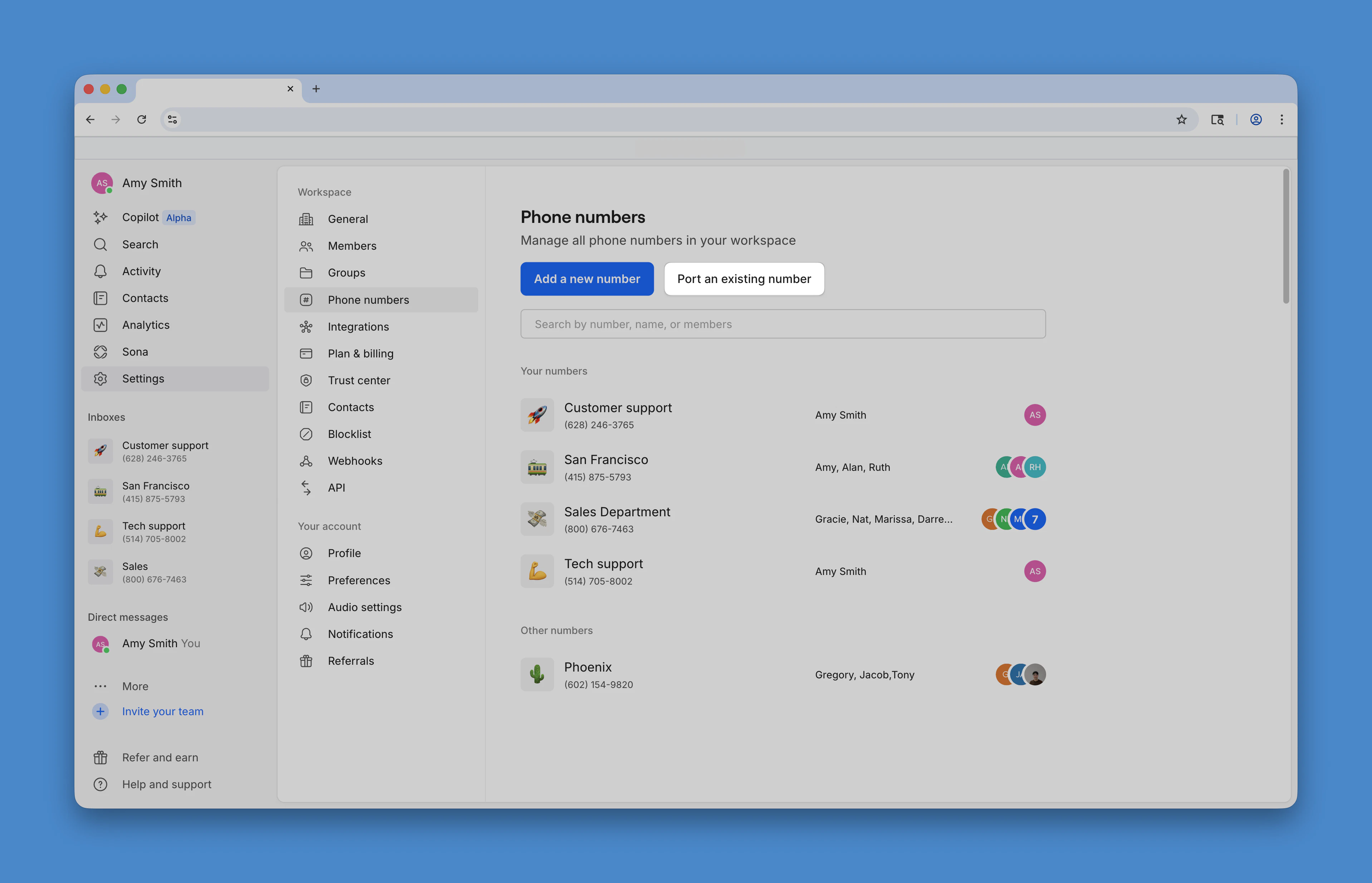1372x883 pixels.
Task: Open the Referrals gift icon
Action: pos(306,661)
